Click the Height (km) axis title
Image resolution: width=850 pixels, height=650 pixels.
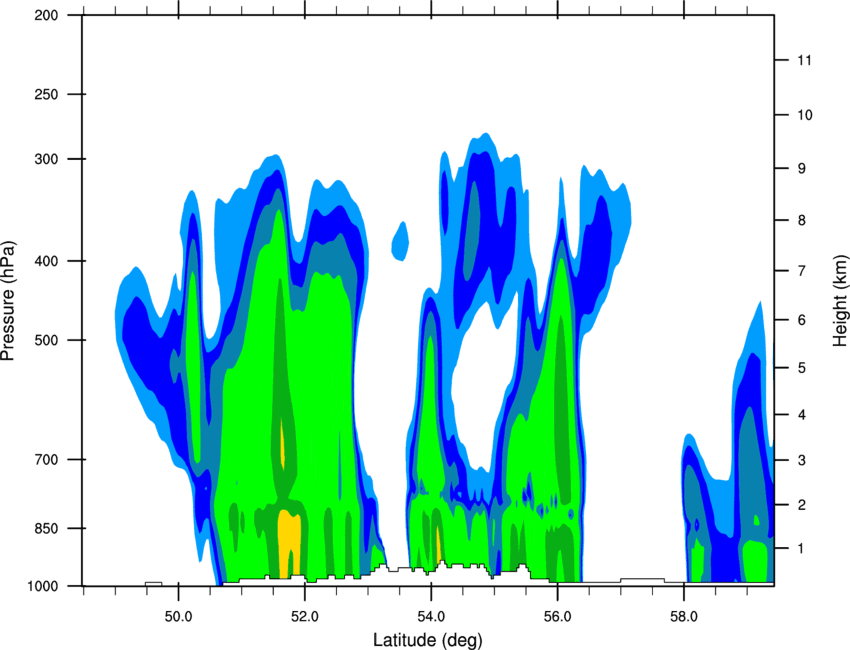pos(840,300)
